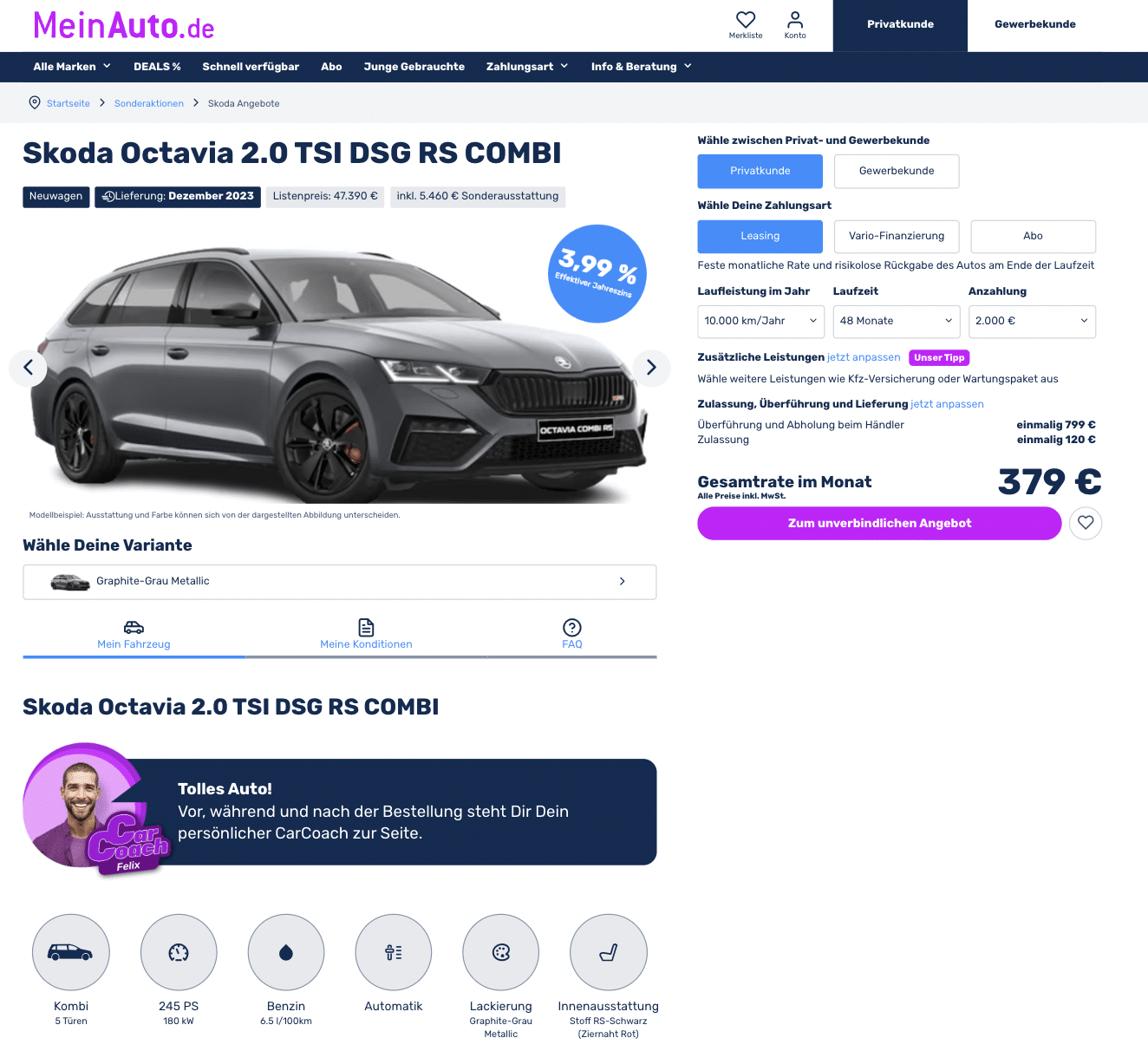Click the car icon above Mein Fahrzeug
Screen dimensions: 1148x1051
[x=134, y=627]
